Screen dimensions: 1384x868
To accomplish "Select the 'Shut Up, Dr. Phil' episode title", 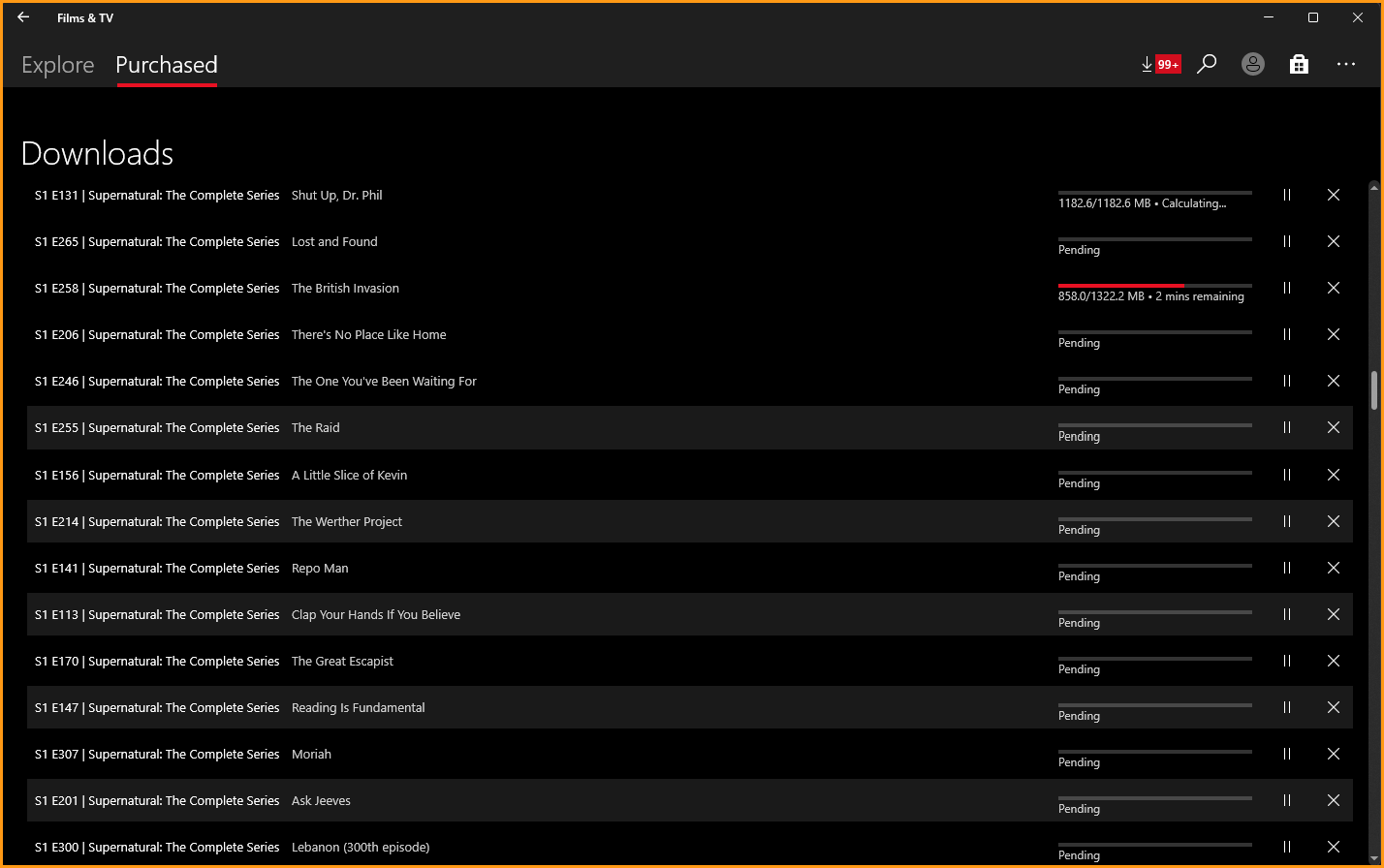I will point(337,195).
